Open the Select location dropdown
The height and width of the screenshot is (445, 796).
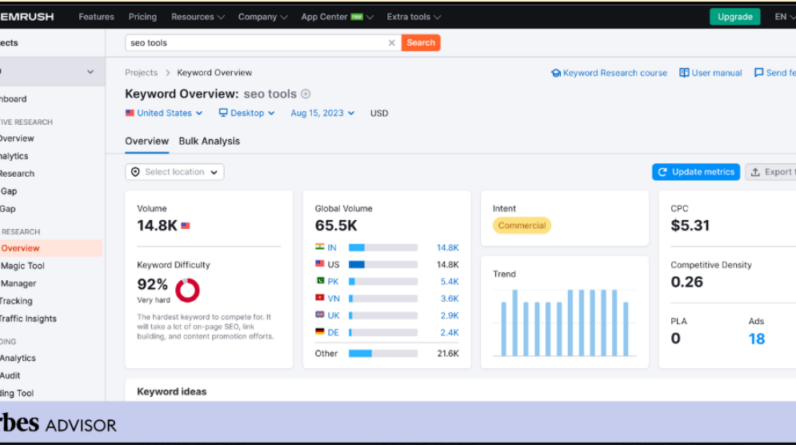(175, 172)
